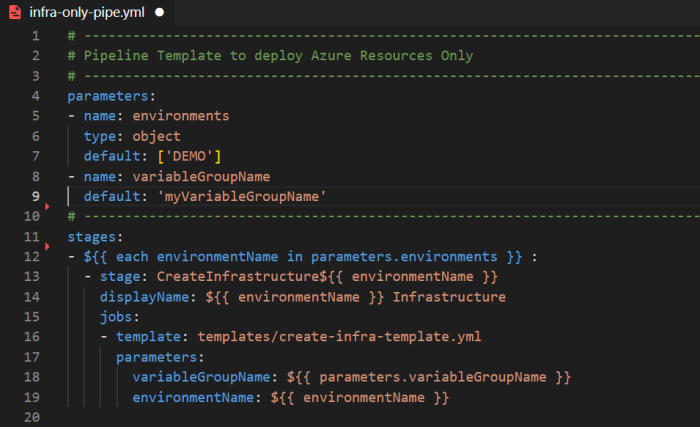Click the 'jobs:' key on line 15
The width and height of the screenshot is (700, 427).
pos(119,317)
